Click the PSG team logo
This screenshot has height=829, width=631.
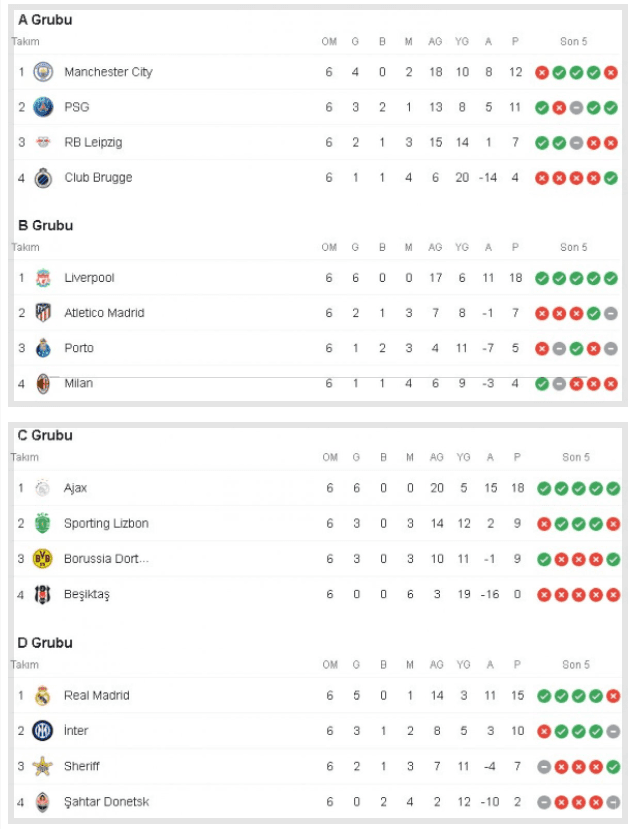[x=43, y=107]
